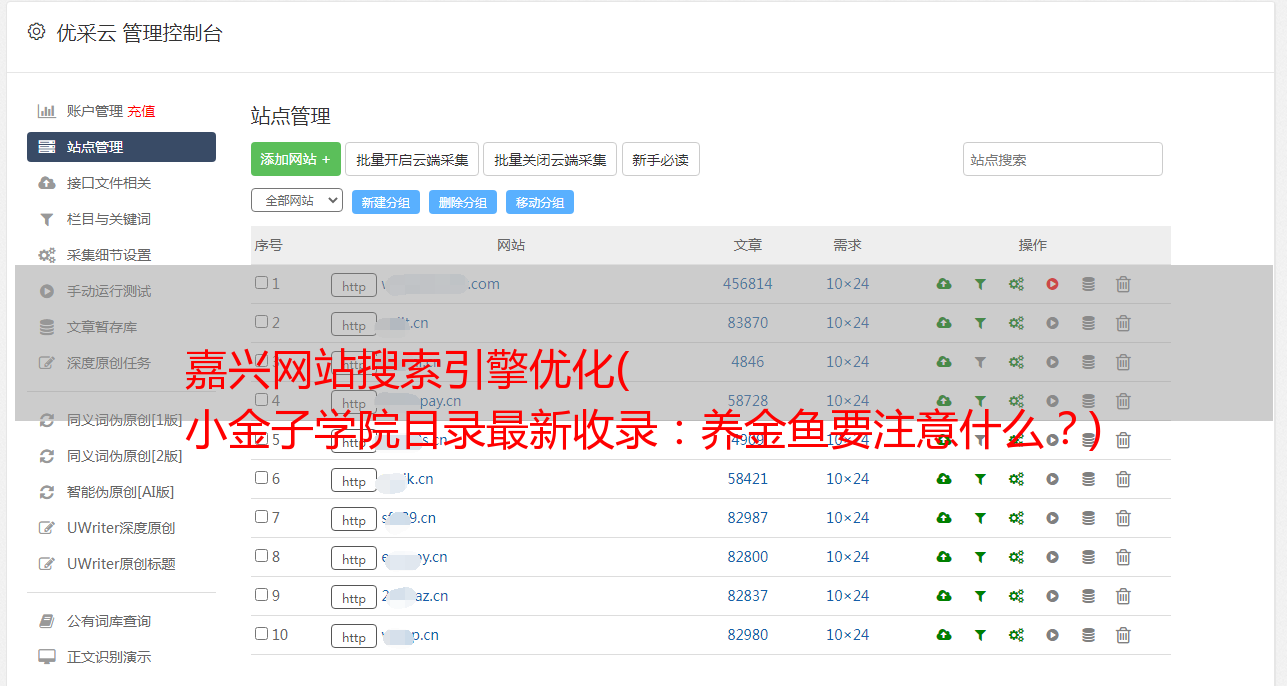Open 智能伪原创[AI版] in the sidebar
This screenshot has height=686, width=1287.
click(x=121, y=492)
